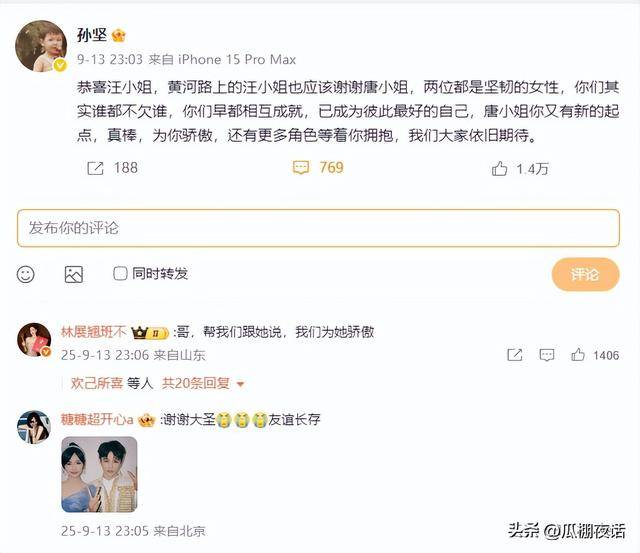This screenshot has height=553, width=640.
Task: Repost the 林展翘班不 comment via share icon
Action: (x=515, y=355)
